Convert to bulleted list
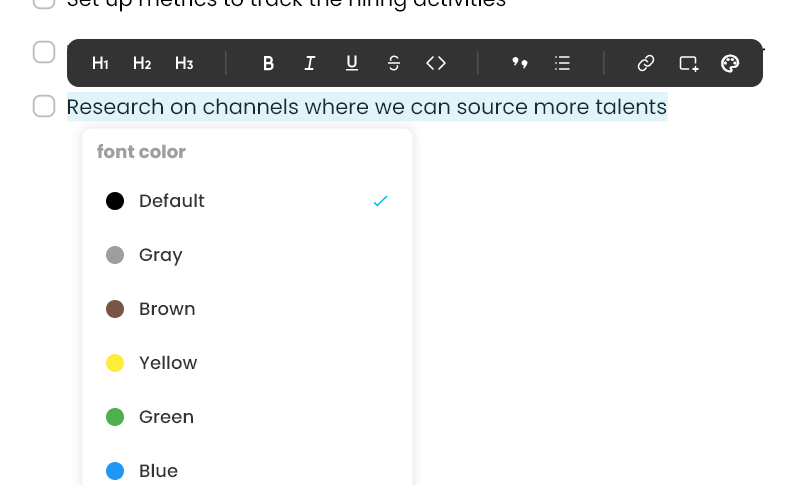The width and height of the screenshot is (798, 490). [x=562, y=63]
